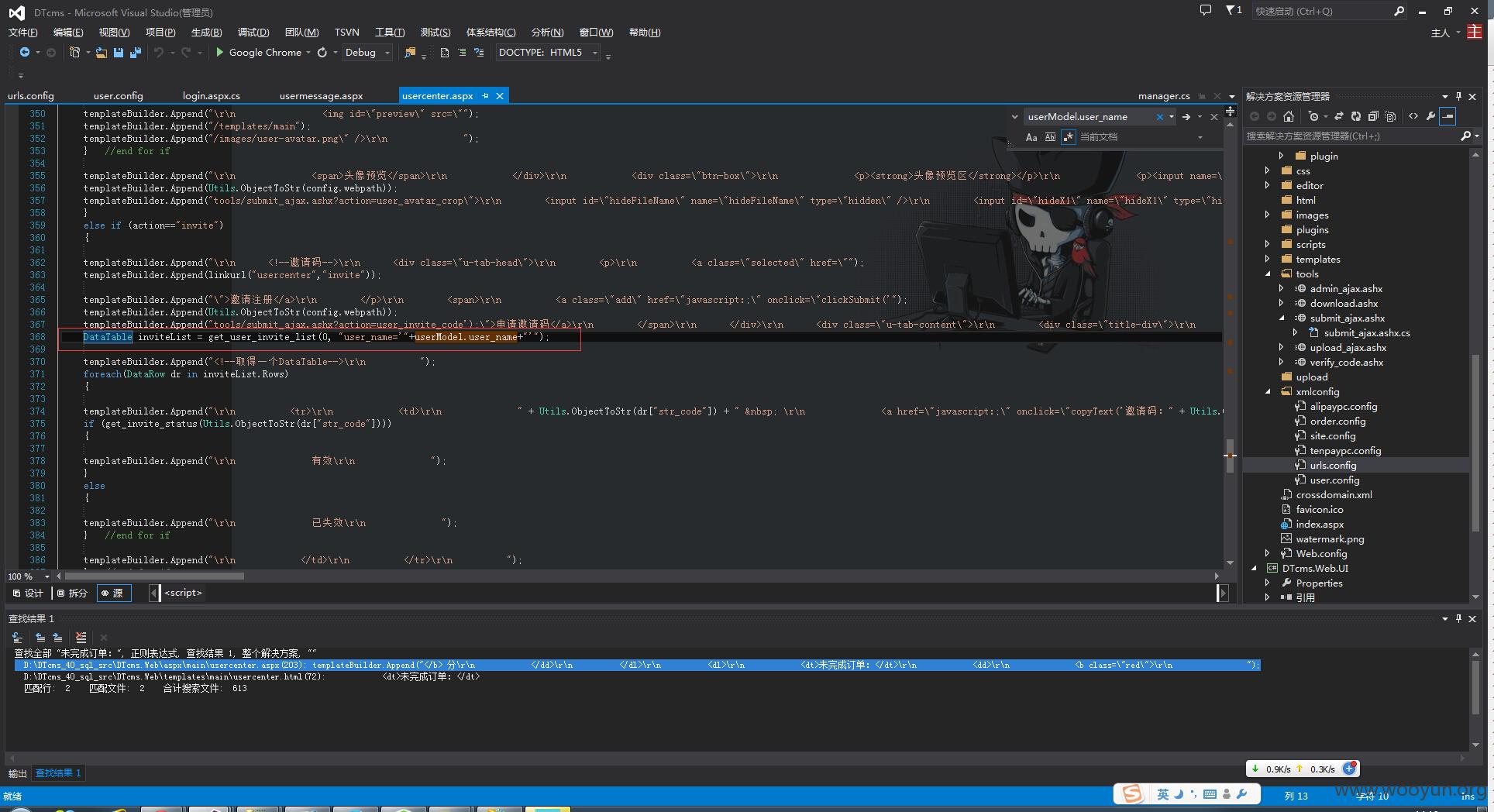Open the find scope 当前文档 dropdown
This screenshot has width=1494, height=812.
point(1200,137)
